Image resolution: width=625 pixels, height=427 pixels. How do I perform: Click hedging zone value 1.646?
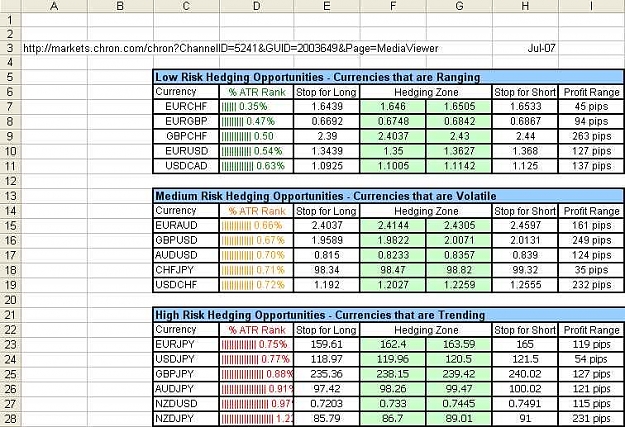[x=393, y=106]
